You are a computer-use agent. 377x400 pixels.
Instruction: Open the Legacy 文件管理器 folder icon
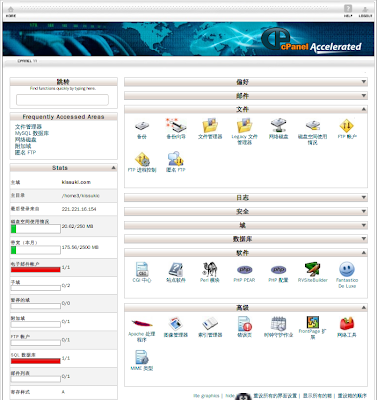[245, 125]
